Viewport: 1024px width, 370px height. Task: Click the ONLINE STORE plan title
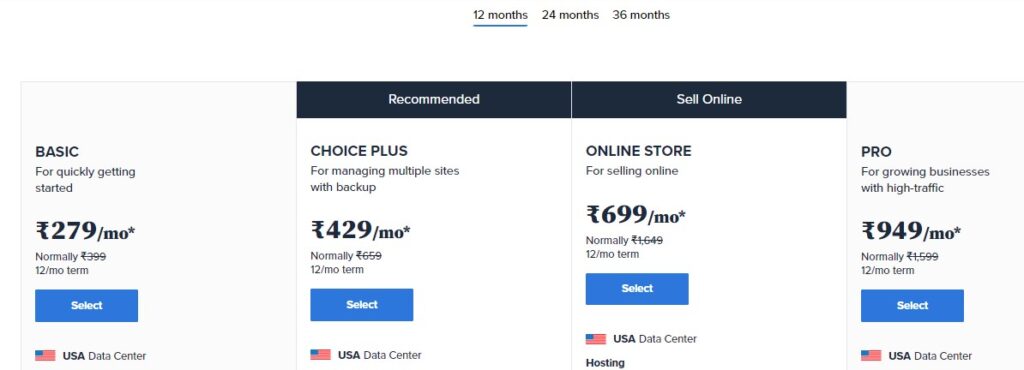pyautogui.click(x=639, y=151)
